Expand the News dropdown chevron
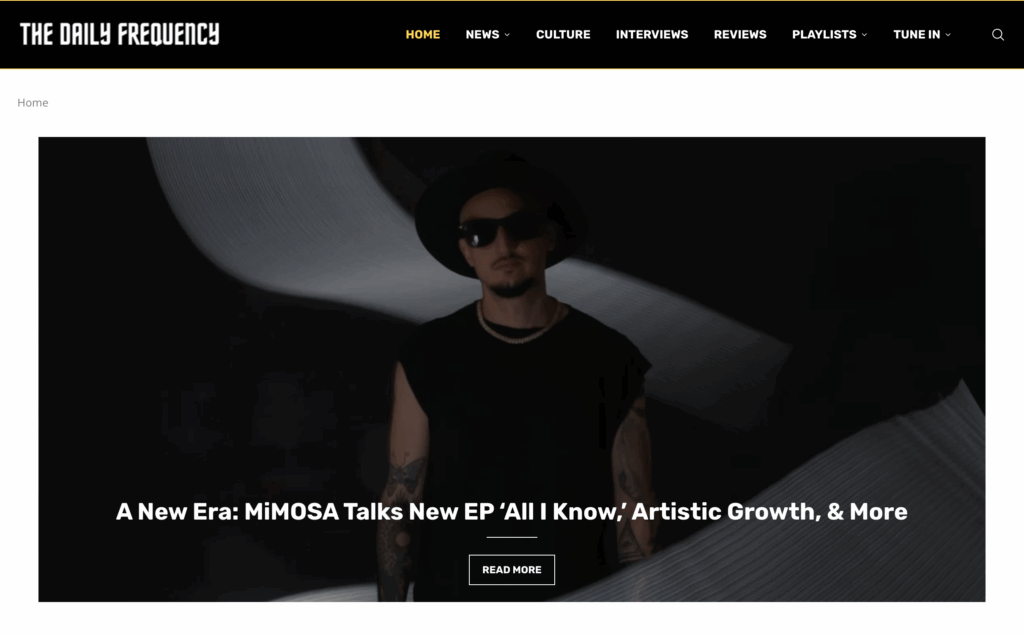 507,35
